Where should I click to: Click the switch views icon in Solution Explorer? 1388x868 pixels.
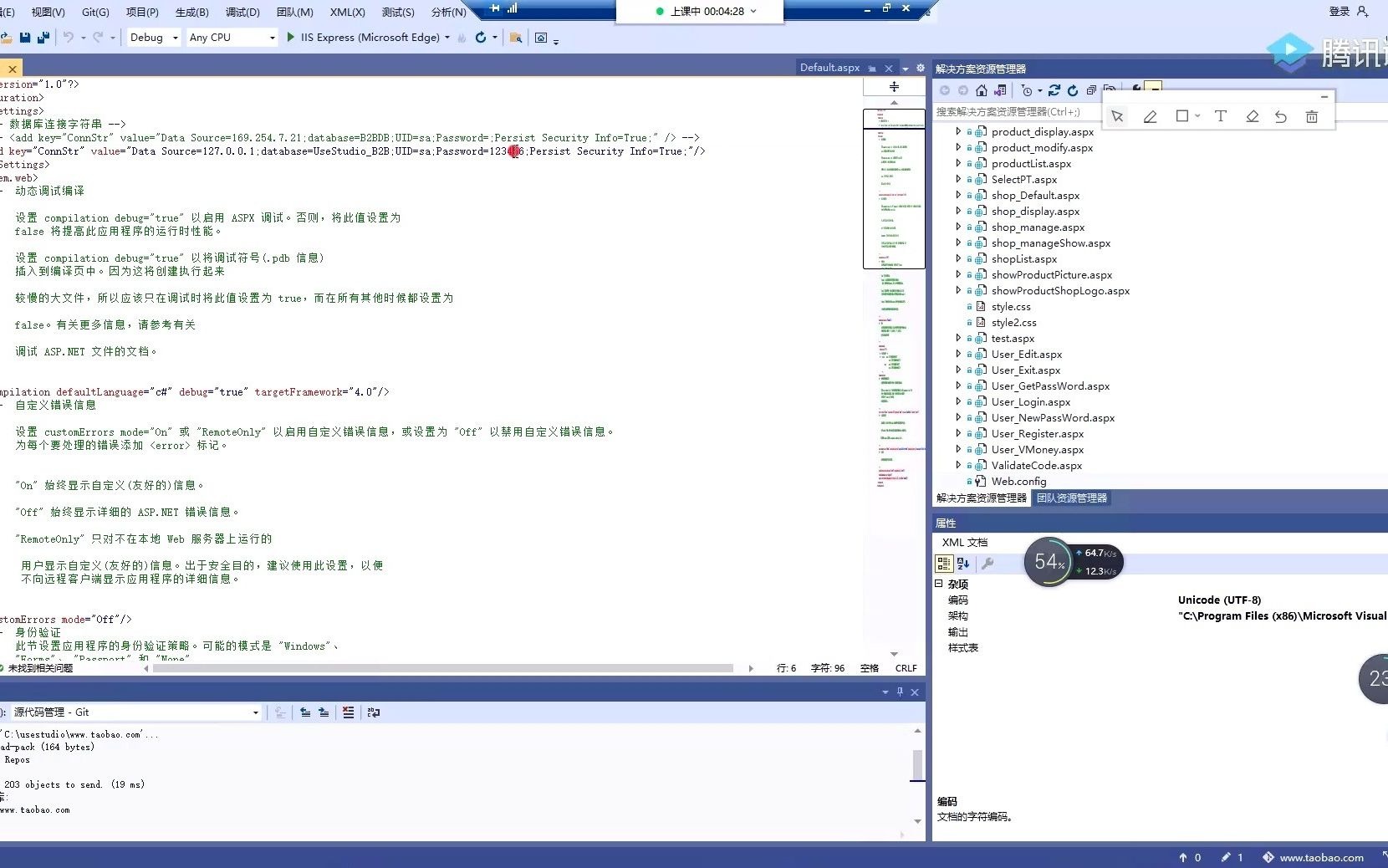coord(1000,90)
